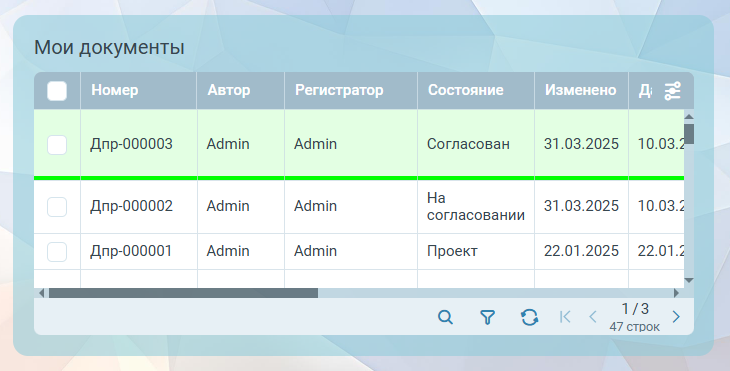730x371 pixels.
Task: Toggle the select-all checkbox in the header
Action: pos(57,91)
